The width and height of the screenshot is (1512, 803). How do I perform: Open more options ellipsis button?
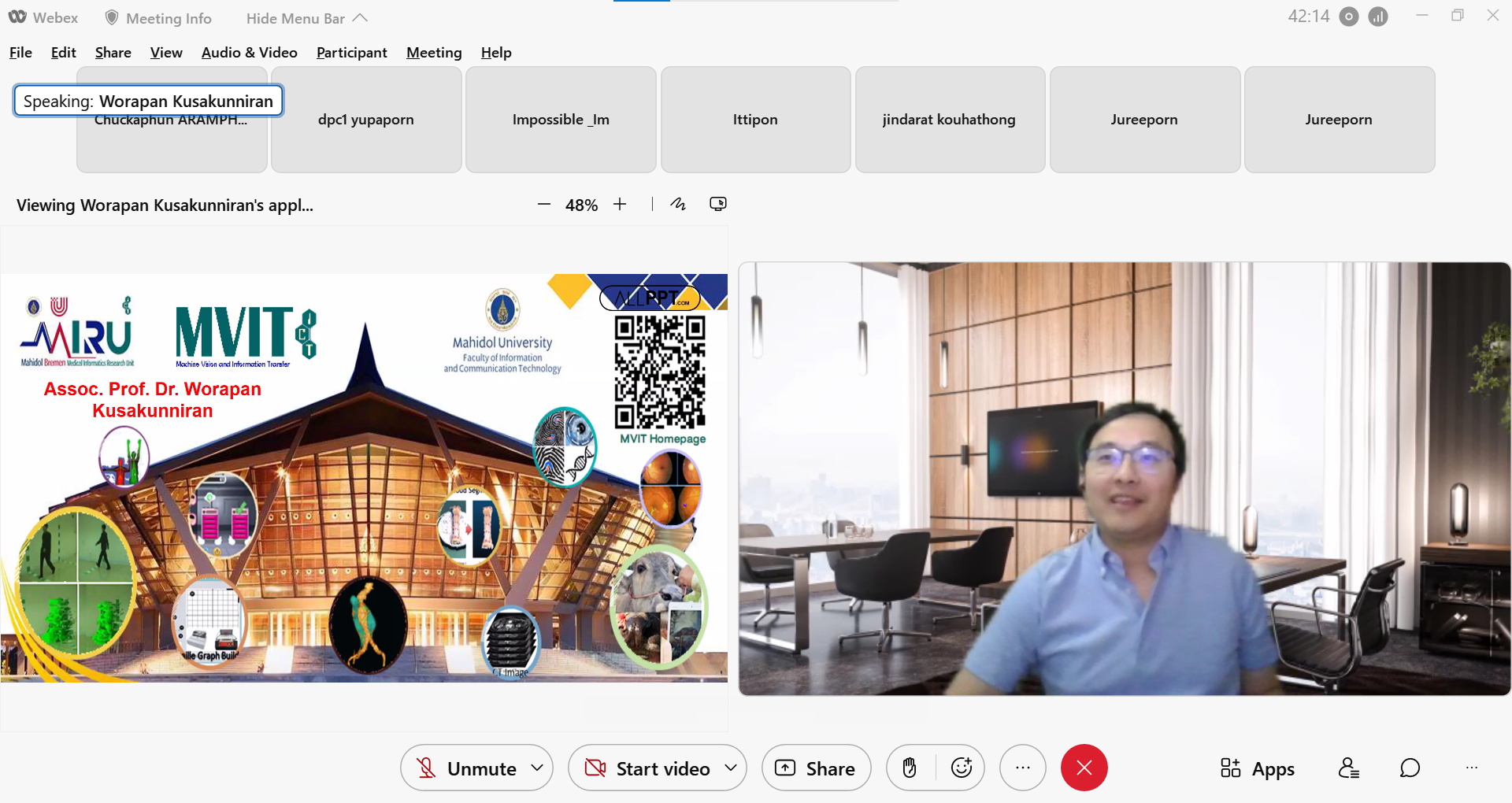(x=1022, y=768)
